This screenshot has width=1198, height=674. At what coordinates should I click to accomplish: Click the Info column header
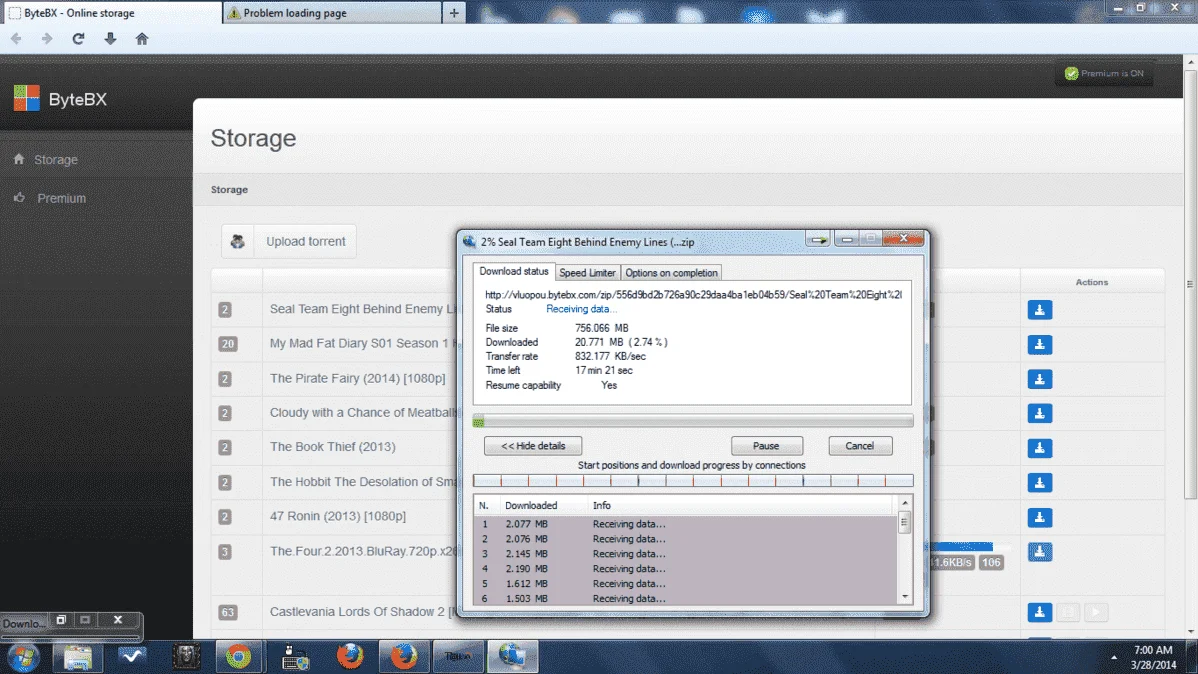tap(602, 505)
